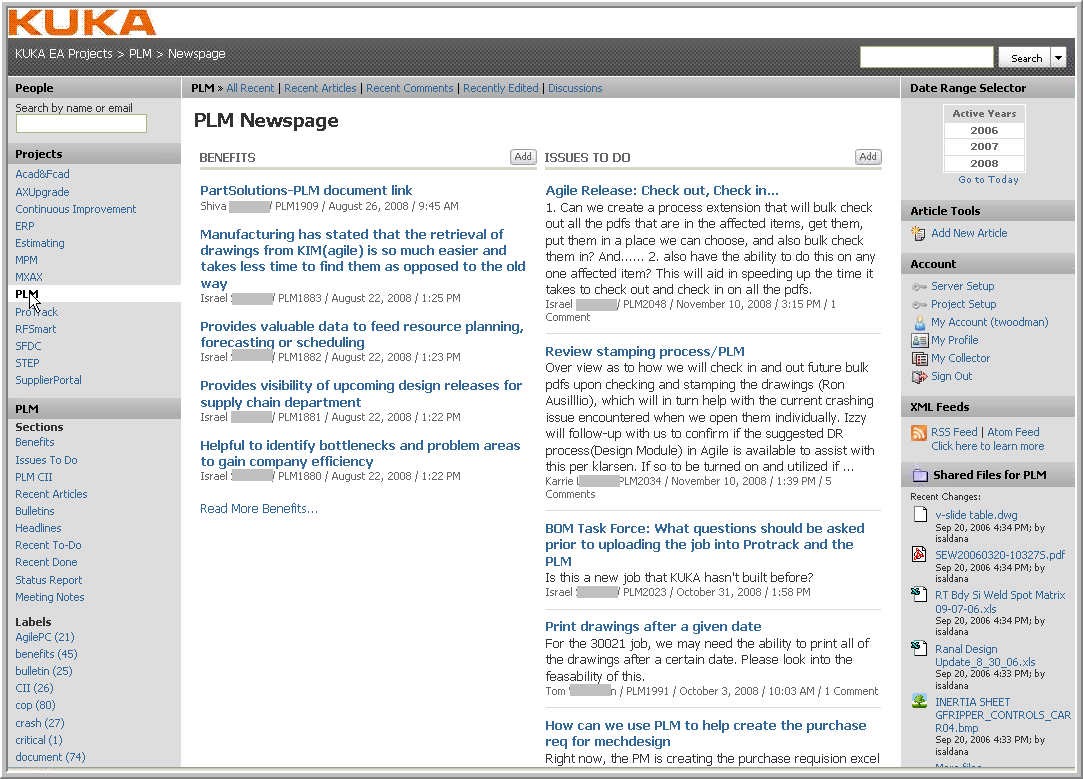Click the My Collector icon
This screenshot has height=779, width=1083.
click(x=919, y=358)
